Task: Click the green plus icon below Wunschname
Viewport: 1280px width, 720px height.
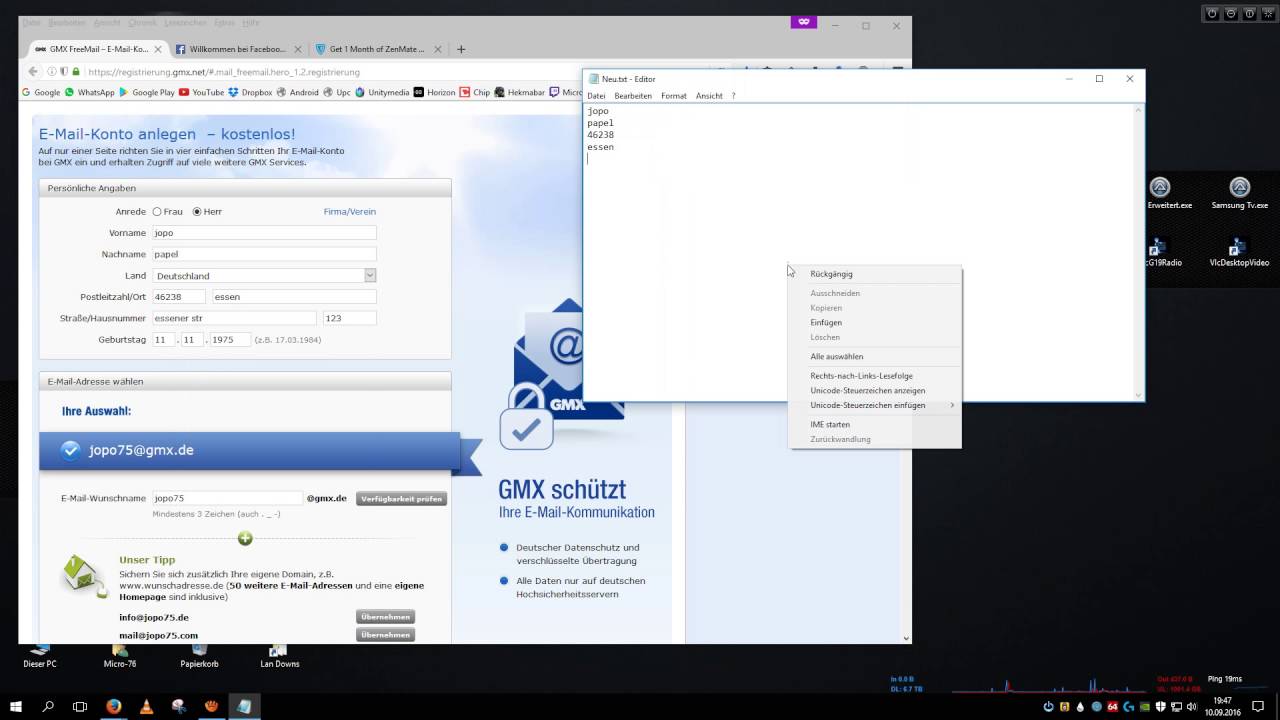Action: 245,538
